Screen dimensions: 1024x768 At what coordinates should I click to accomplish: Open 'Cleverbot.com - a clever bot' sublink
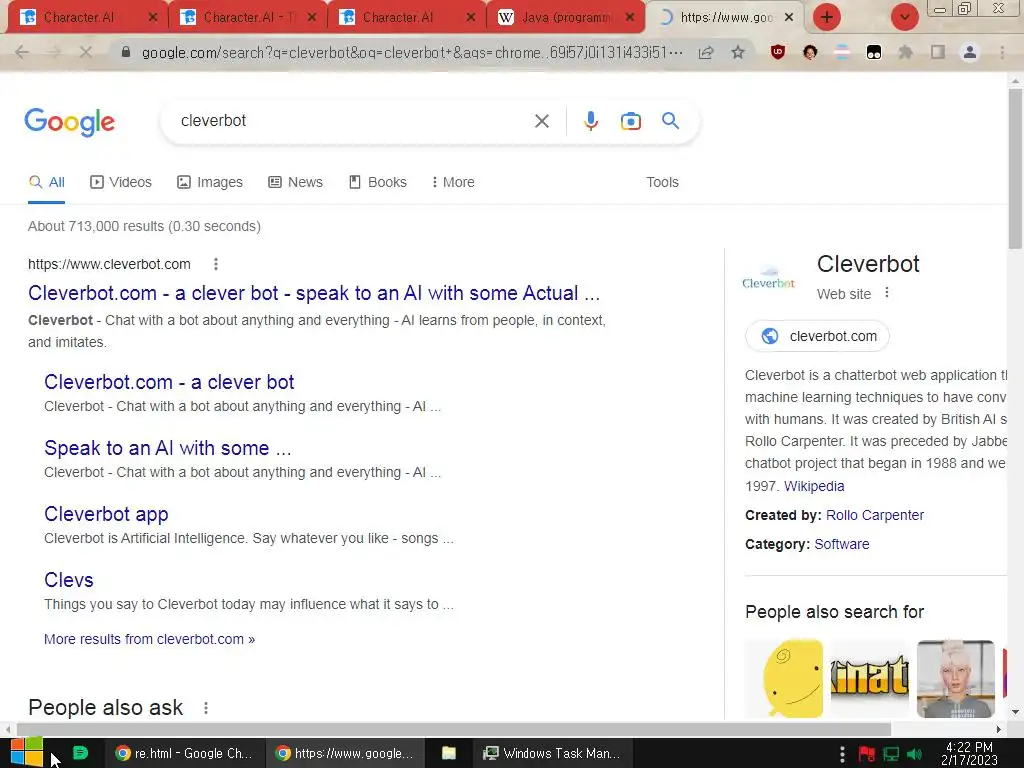click(169, 382)
